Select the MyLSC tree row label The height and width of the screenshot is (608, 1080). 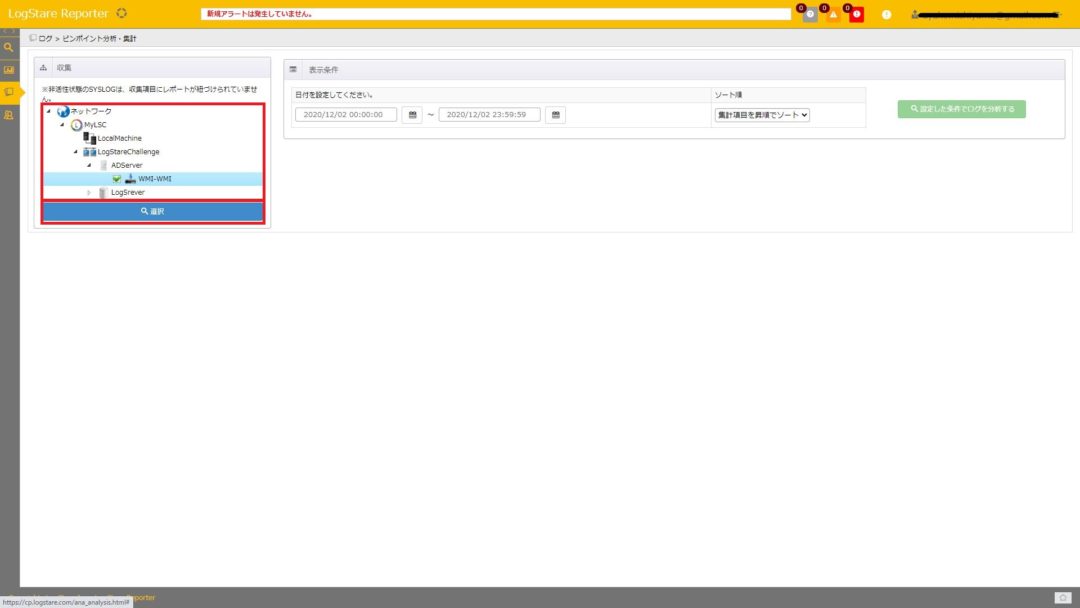[x=95, y=125]
